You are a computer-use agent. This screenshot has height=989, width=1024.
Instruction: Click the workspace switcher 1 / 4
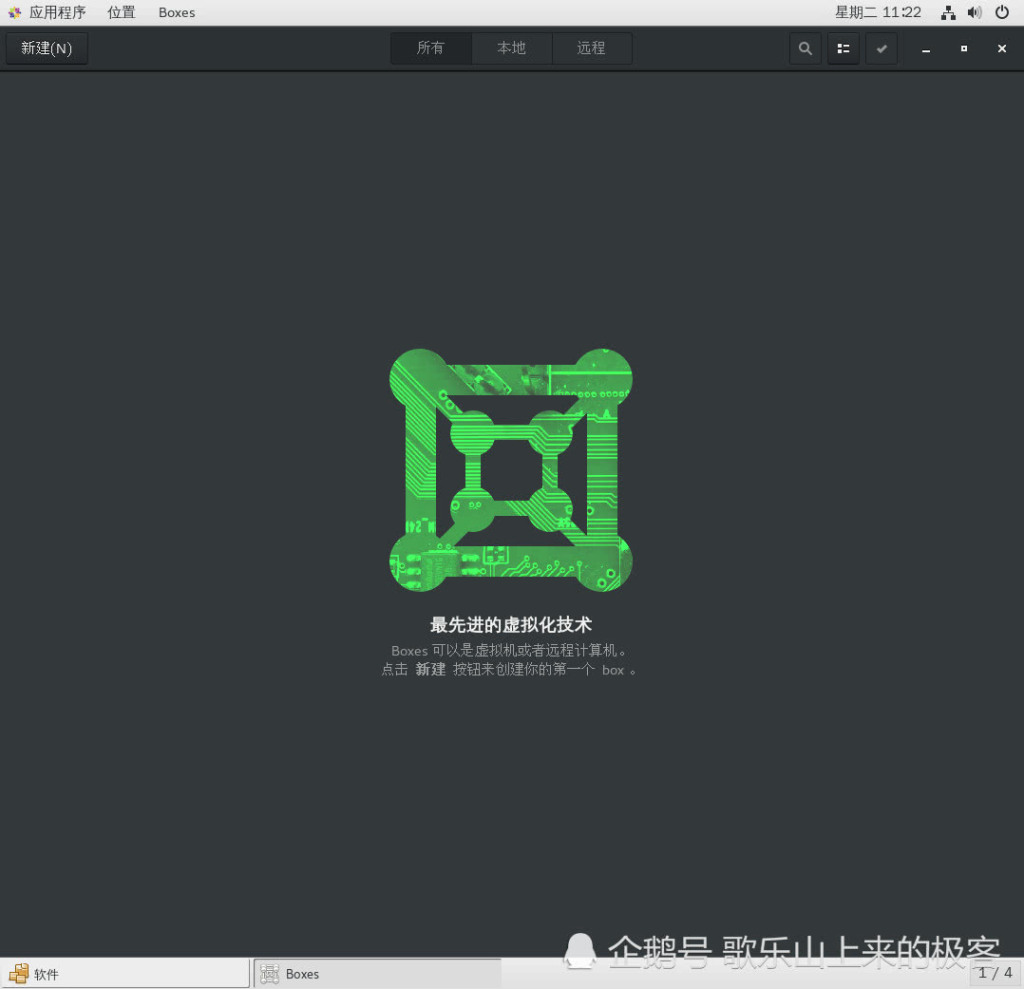[x=995, y=973]
